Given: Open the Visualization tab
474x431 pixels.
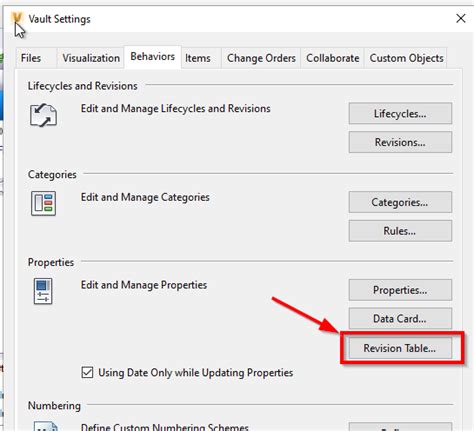Looking at the screenshot, I should click(91, 58).
